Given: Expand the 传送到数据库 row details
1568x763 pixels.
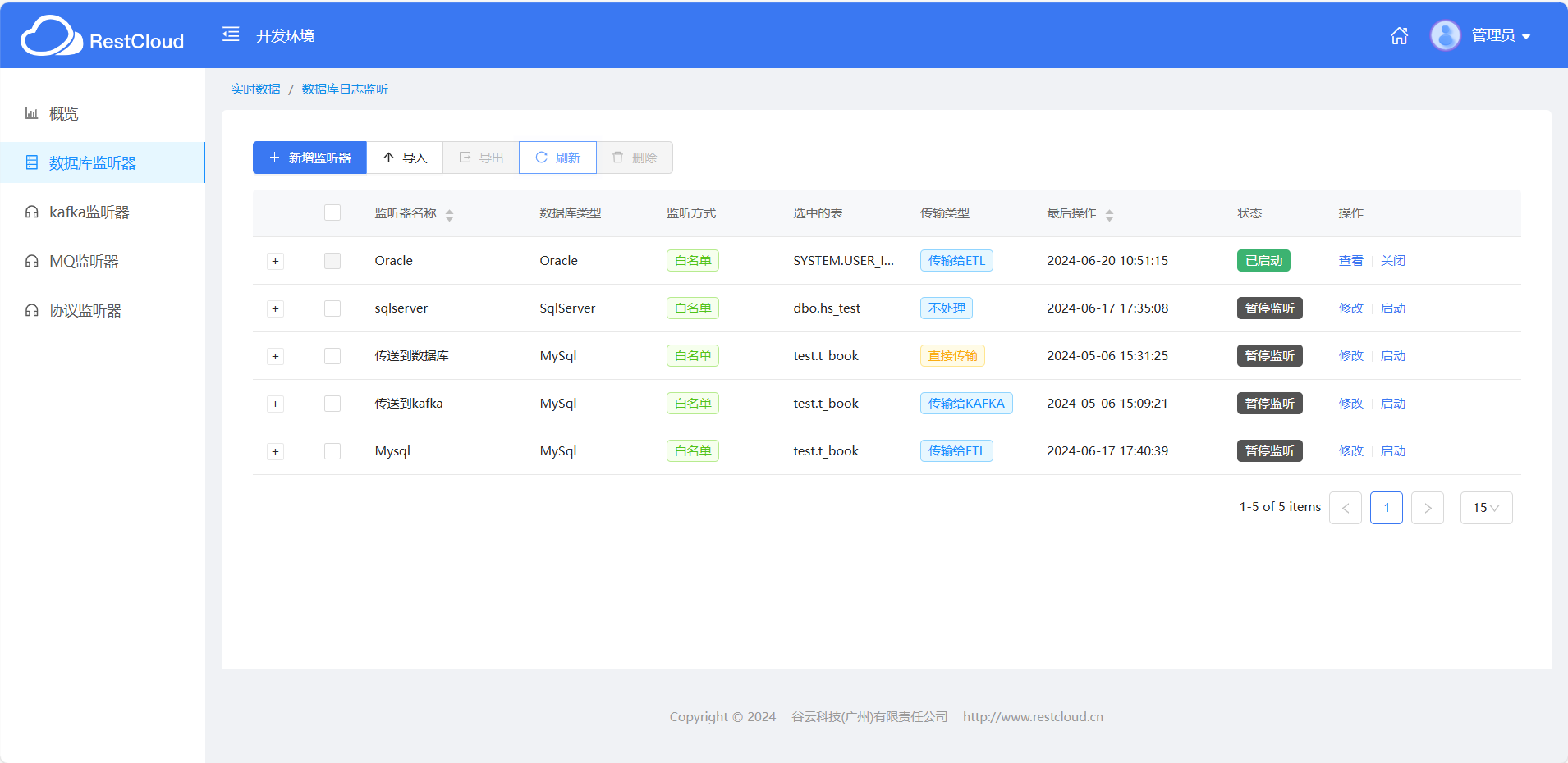Looking at the screenshot, I should pos(276,356).
